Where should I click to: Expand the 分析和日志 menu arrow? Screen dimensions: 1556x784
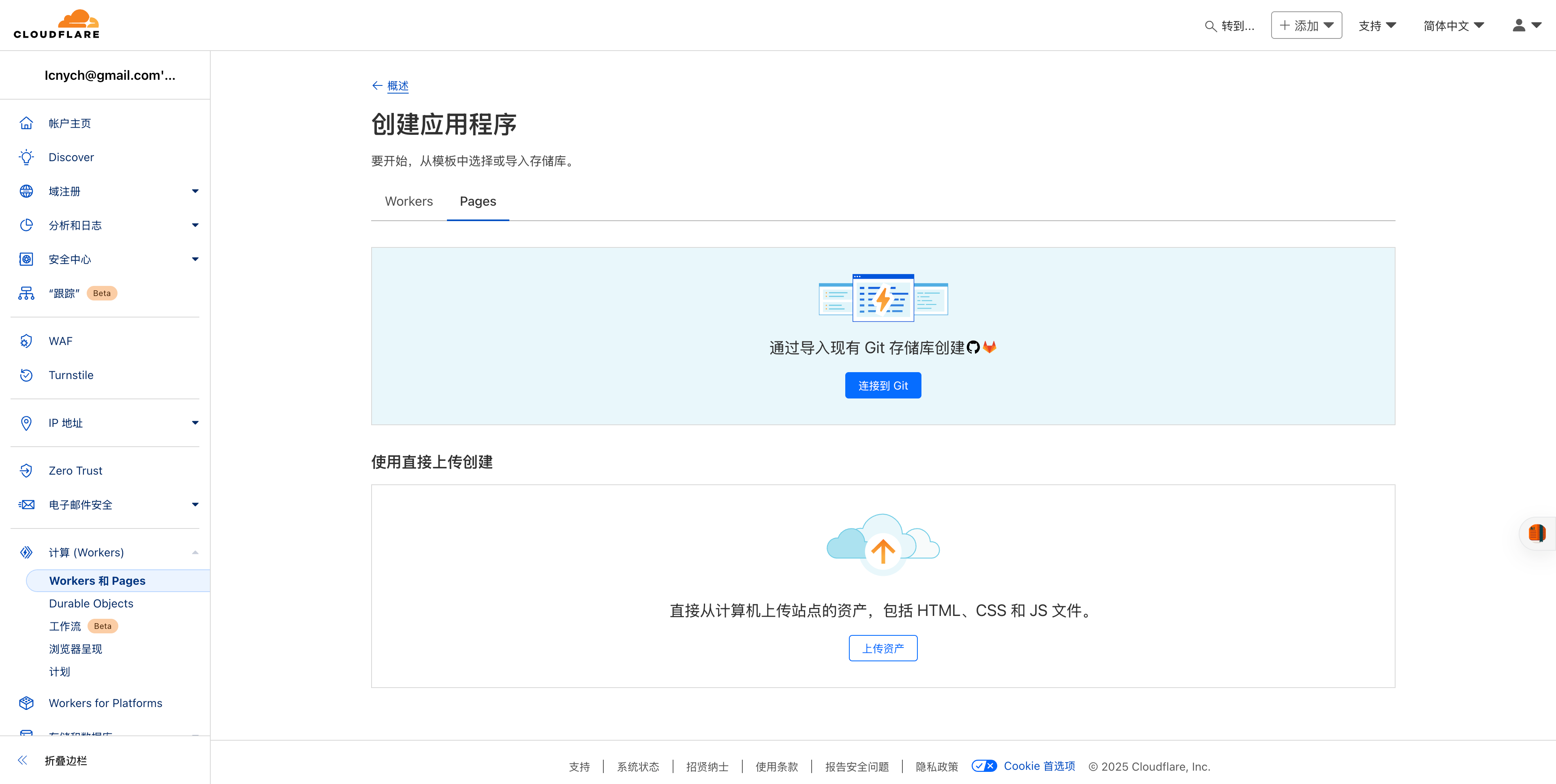coord(195,225)
